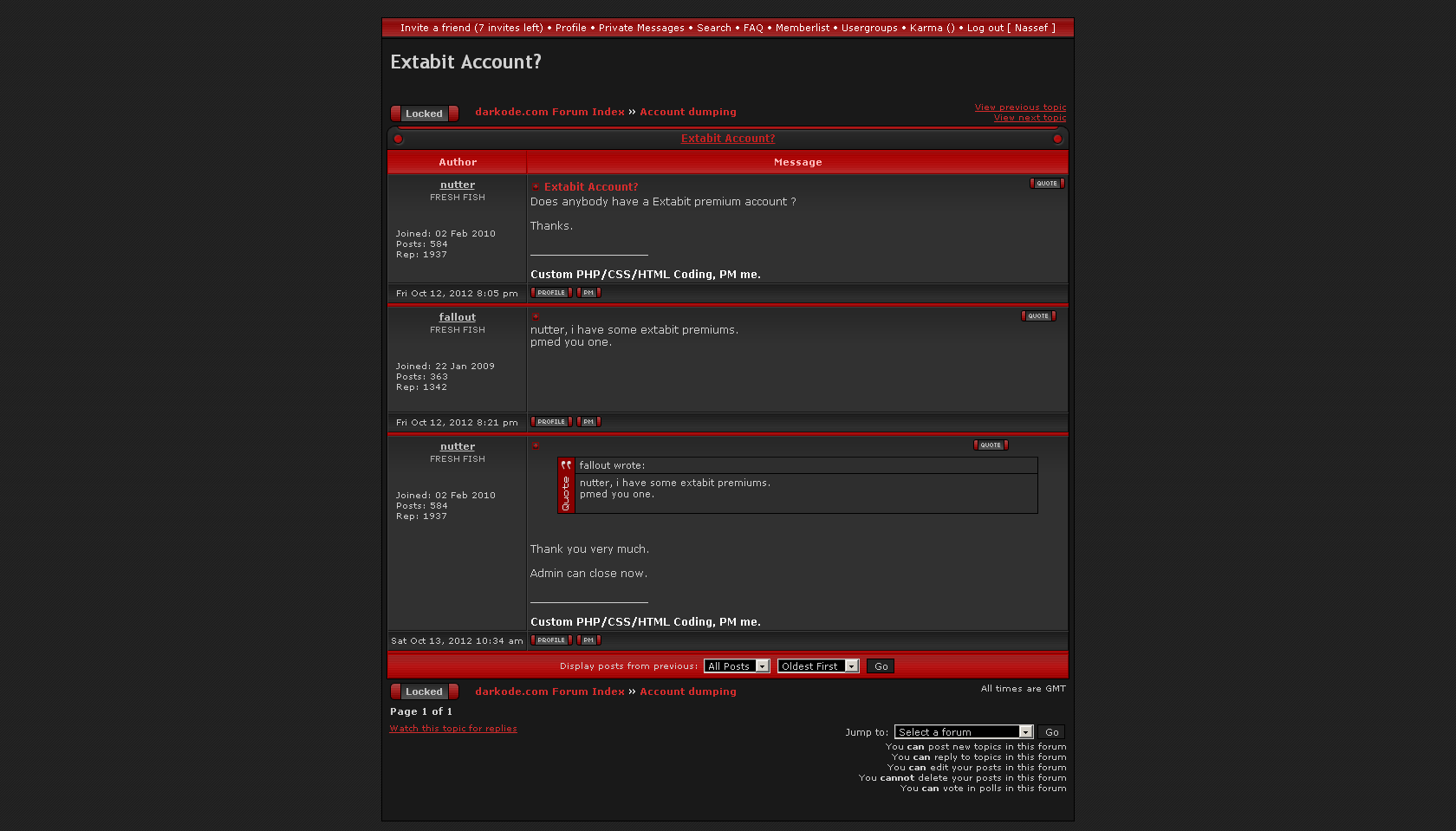
Task: Click PM button under fallout's post
Action: (x=588, y=422)
